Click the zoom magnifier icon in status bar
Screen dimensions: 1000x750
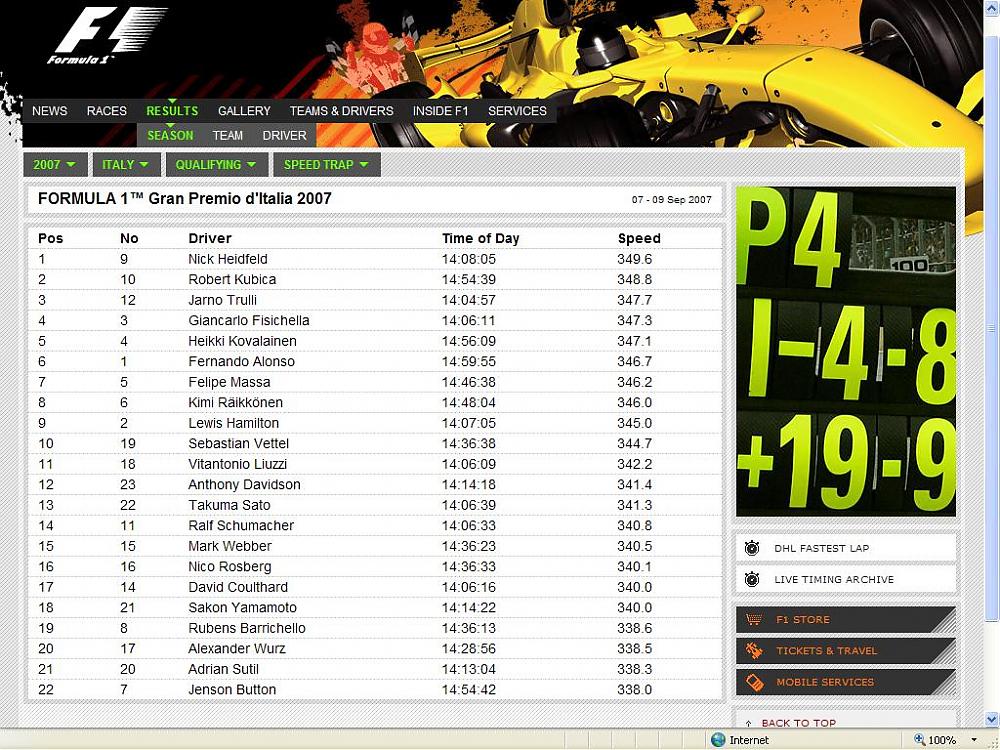[x=919, y=740]
